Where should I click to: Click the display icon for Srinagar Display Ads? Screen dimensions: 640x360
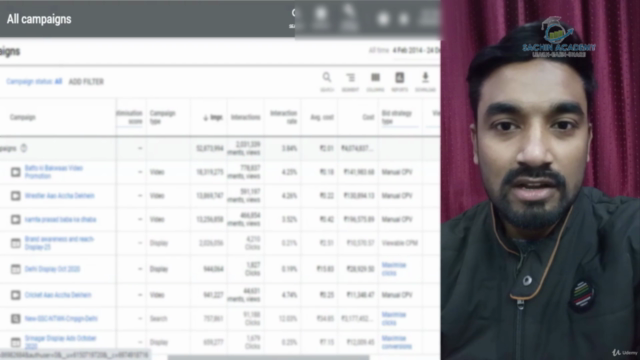tap(16, 342)
